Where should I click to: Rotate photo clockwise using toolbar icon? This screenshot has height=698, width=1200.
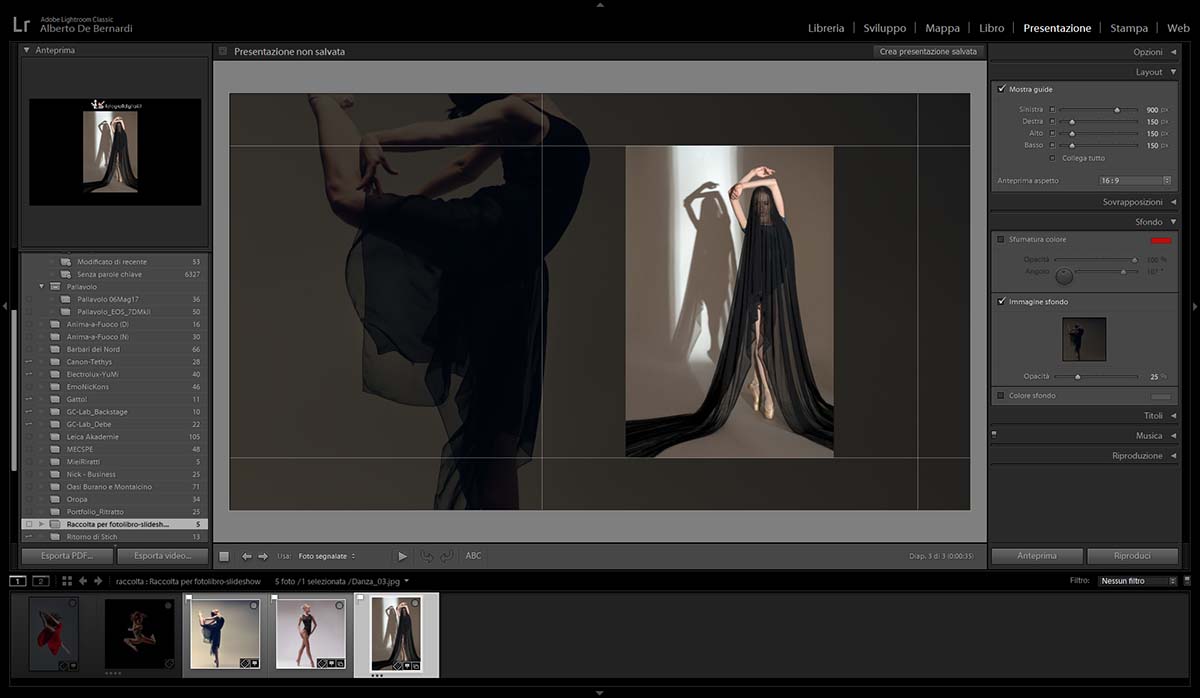click(x=446, y=556)
